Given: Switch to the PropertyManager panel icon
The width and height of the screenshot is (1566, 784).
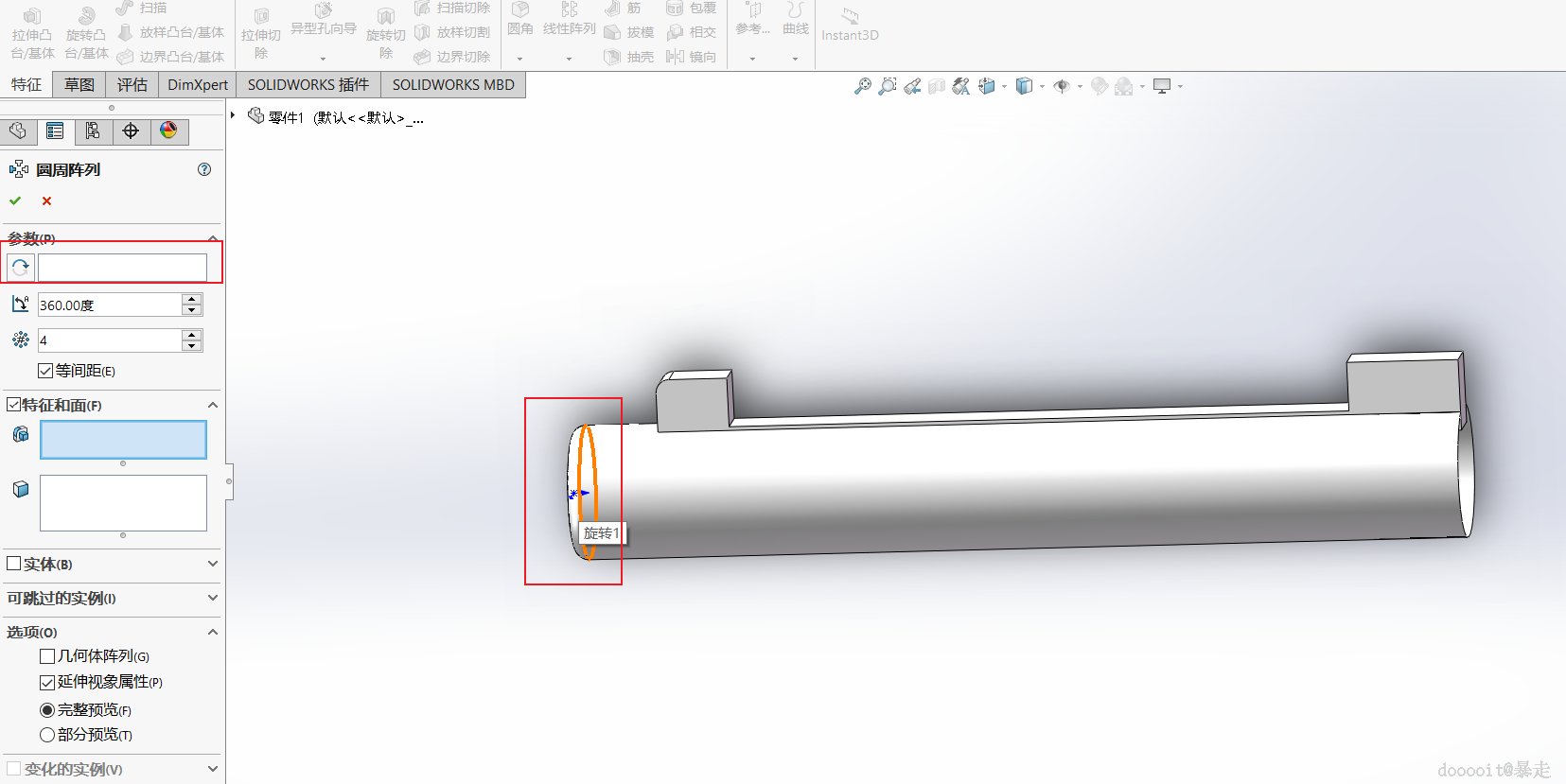Looking at the screenshot, I should 55,131.
